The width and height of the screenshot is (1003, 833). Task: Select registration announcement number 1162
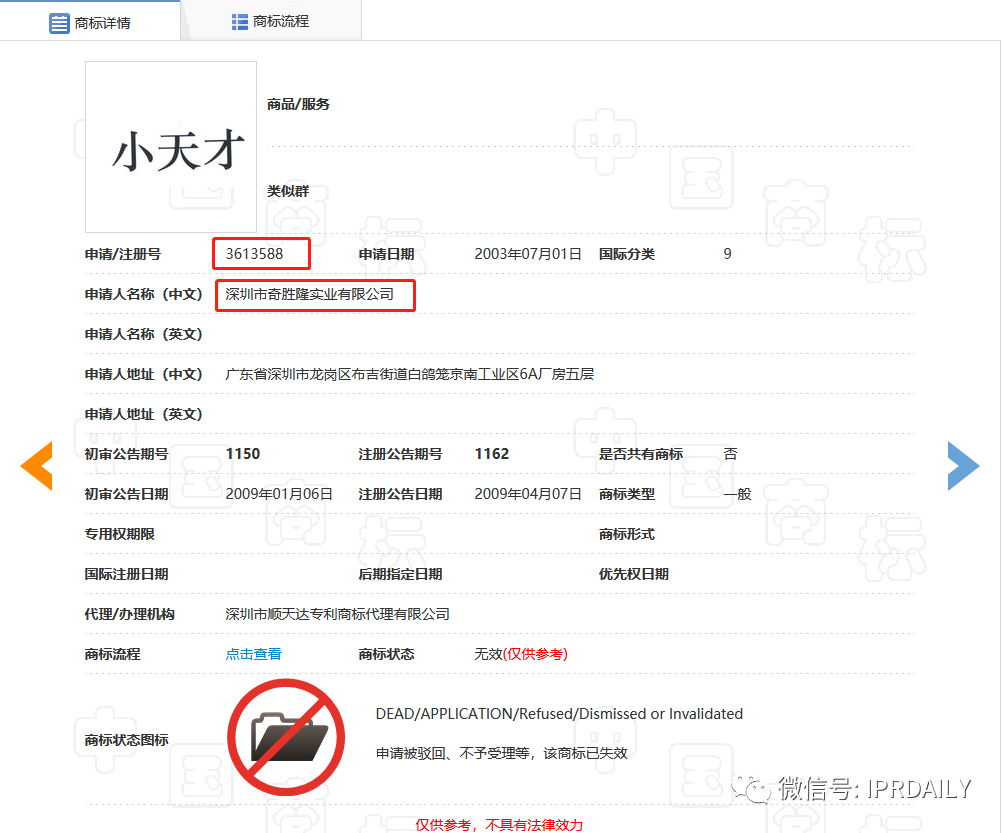(x=492, y=454)
